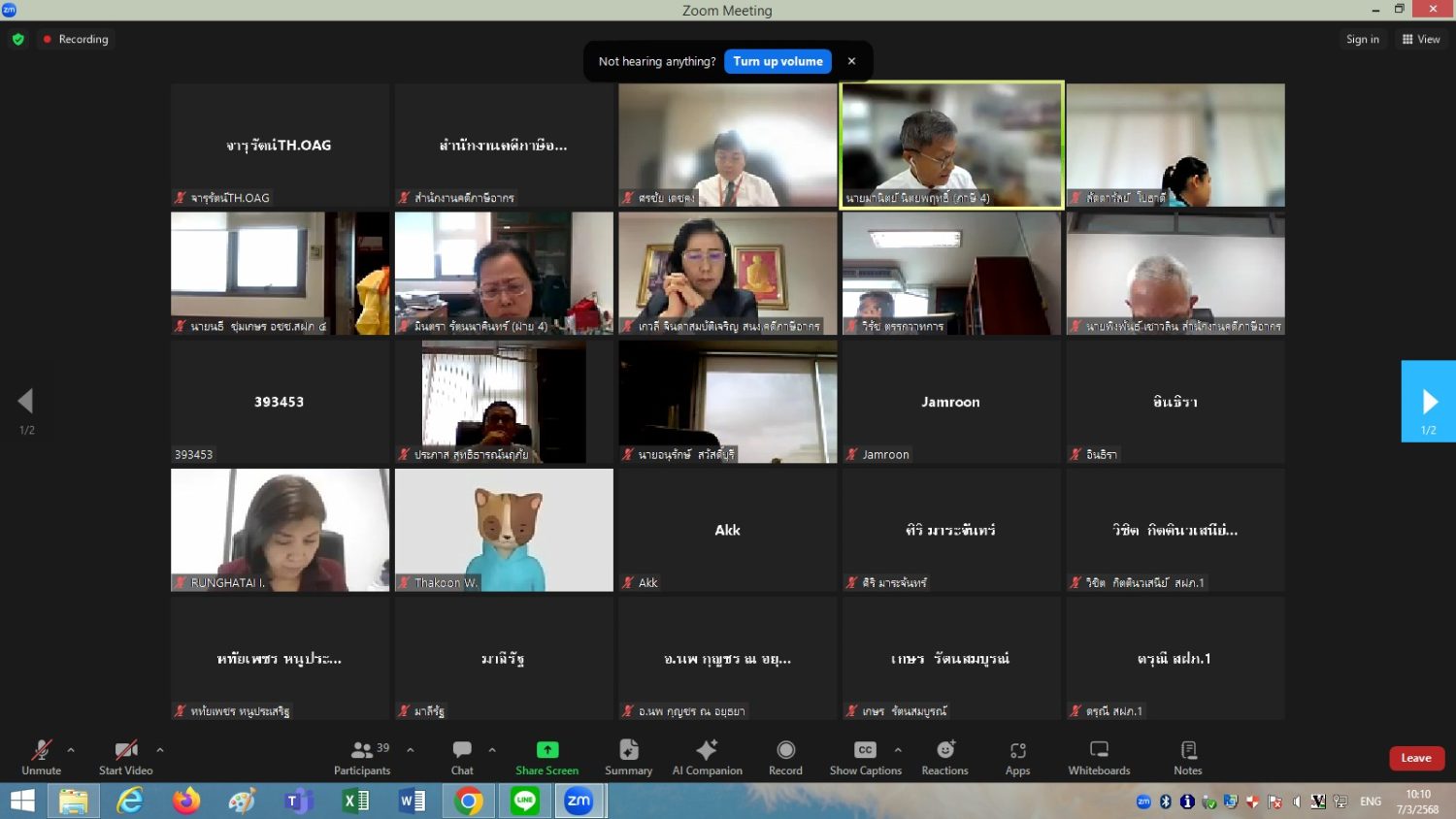This screenshot has width=1456, height=819.
Task: Leave the meeting
Action: (x=1416, y=758)
